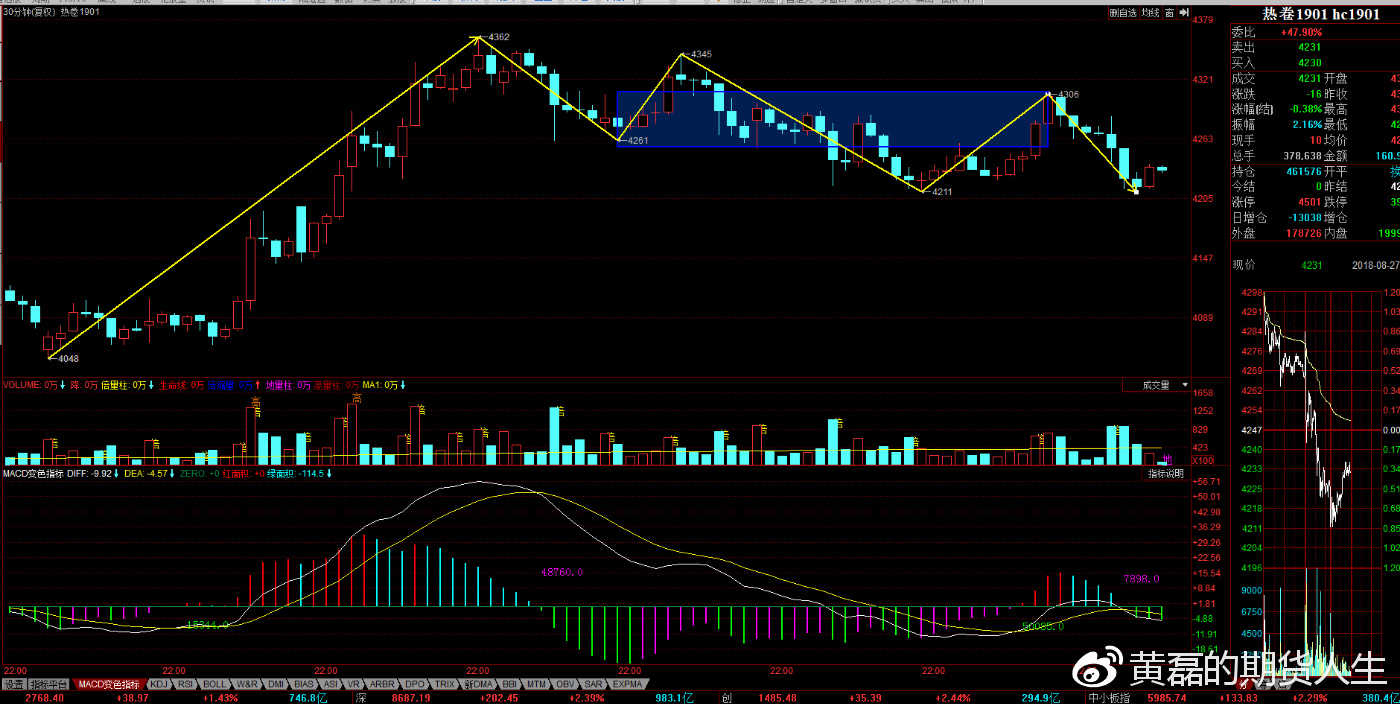Click the 指标说明 button in MACD pane
This screenshot has width=1400, height=704.
coord(1166,473)
